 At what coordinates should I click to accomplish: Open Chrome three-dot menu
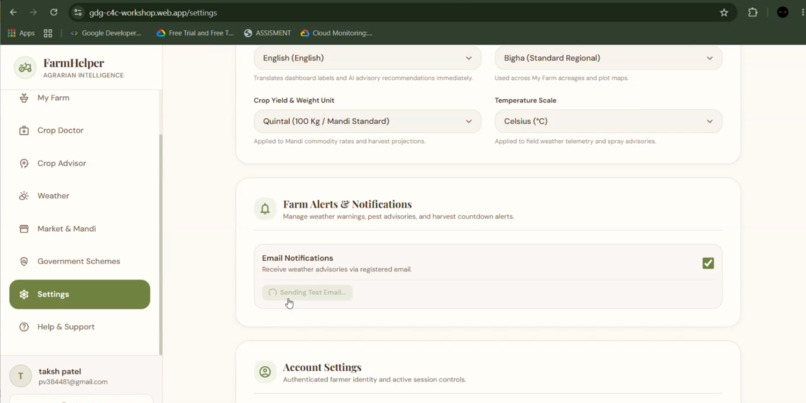click(x=802, y=12)
